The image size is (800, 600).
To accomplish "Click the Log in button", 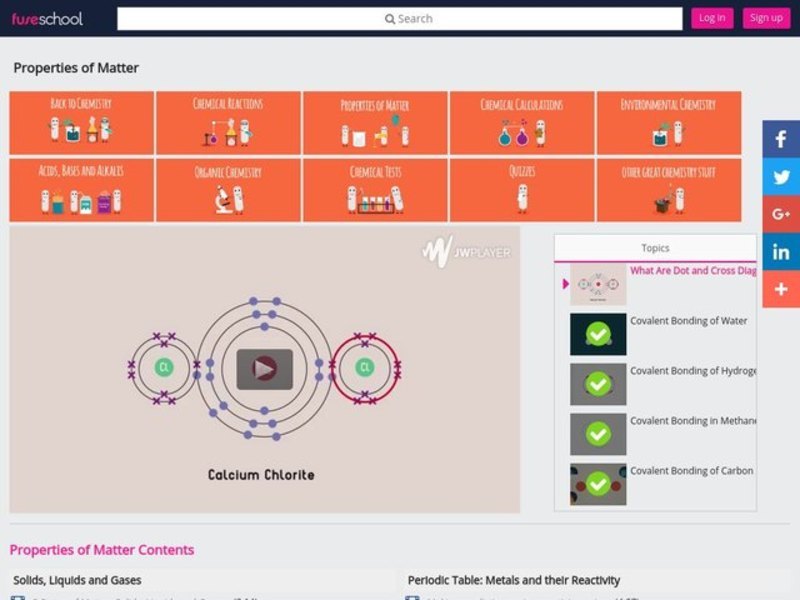I will [712, 18].
